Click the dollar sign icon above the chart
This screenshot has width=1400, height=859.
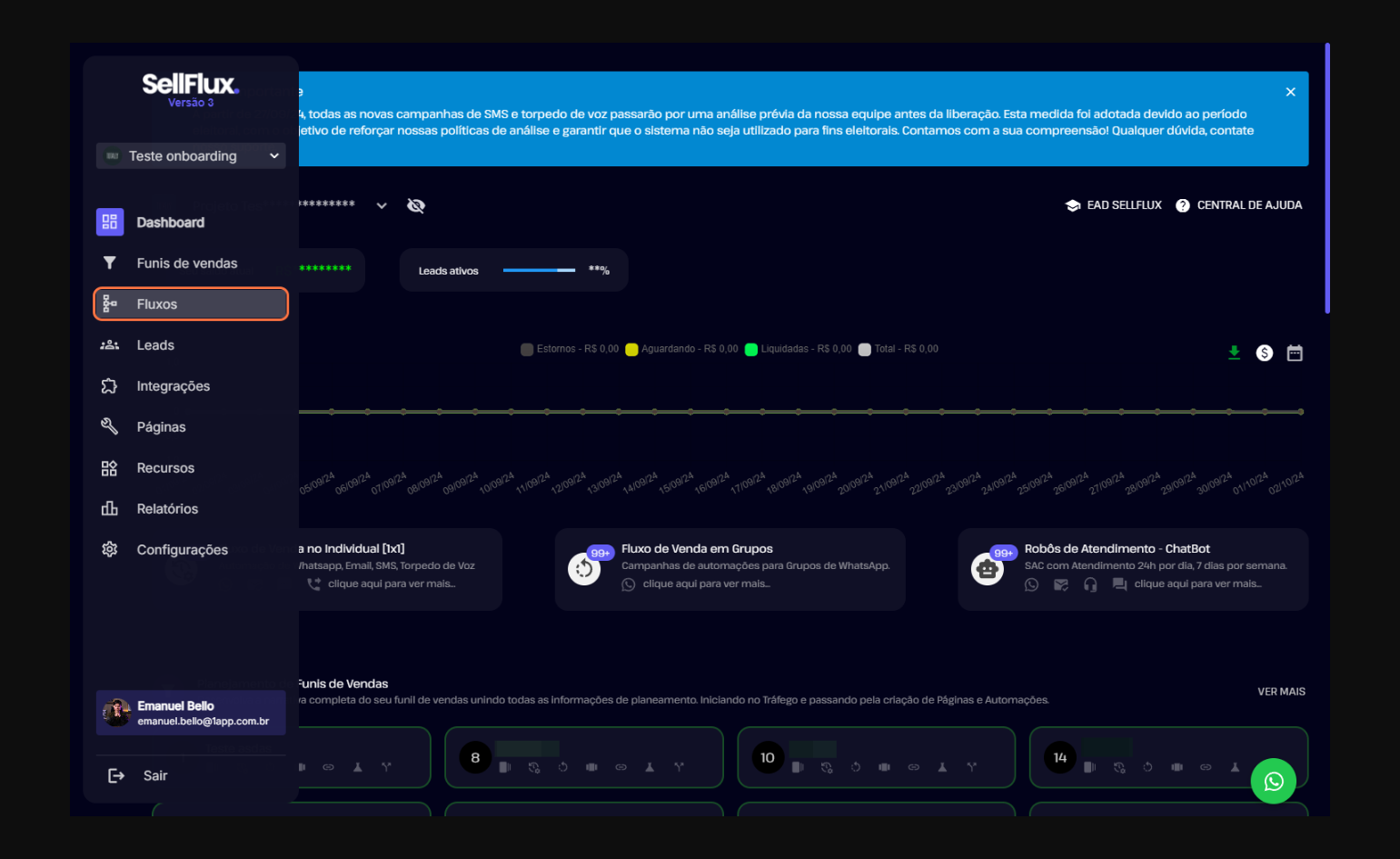pyautogui.click(x=1264, y=353)
